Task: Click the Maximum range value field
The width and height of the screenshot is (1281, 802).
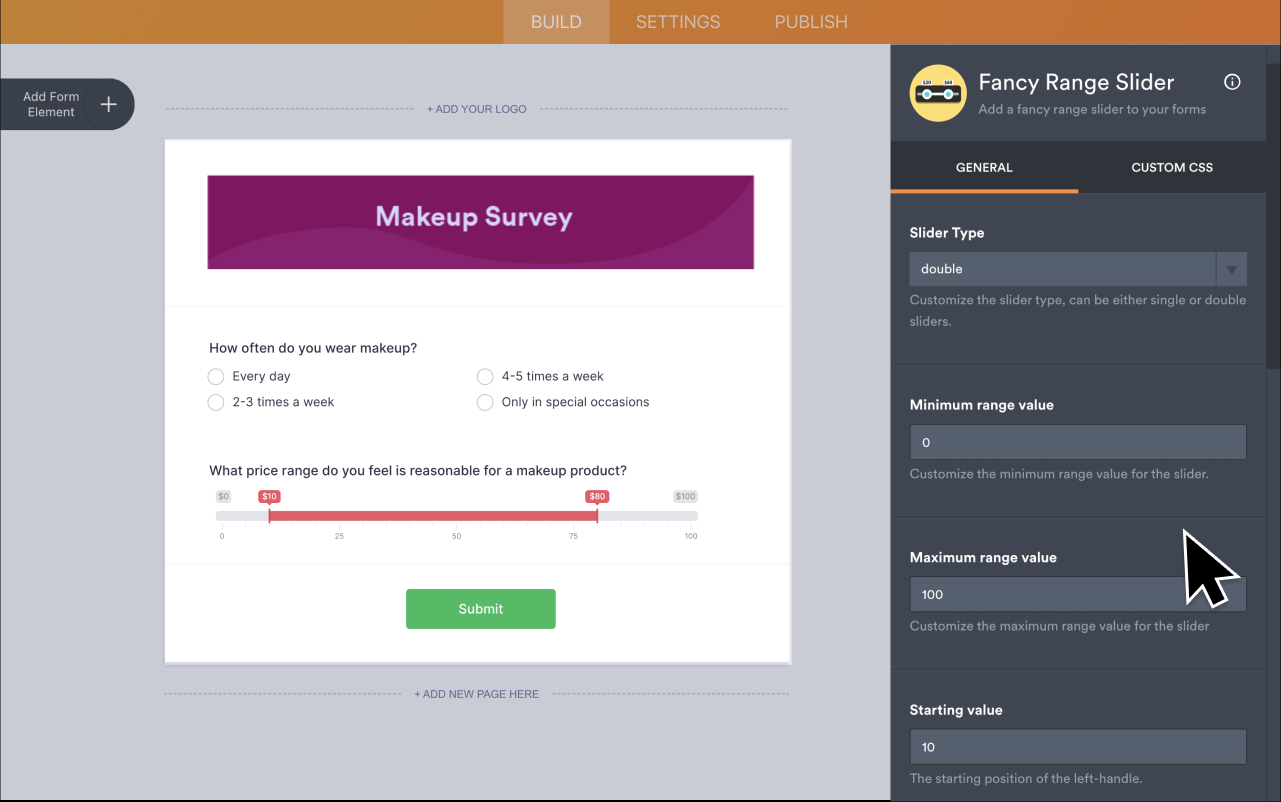Action: pos(1077,594)
